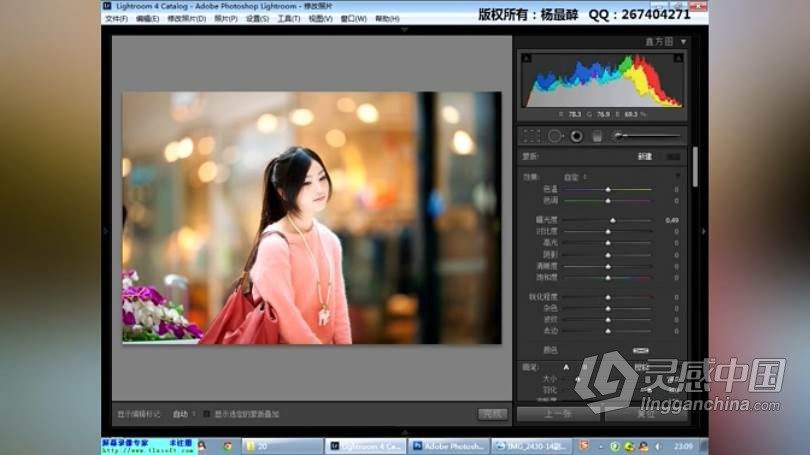Collapse the histogram panel with its triangle
Viewport: 810px width, 455px height.
click(x=683, y=42)
